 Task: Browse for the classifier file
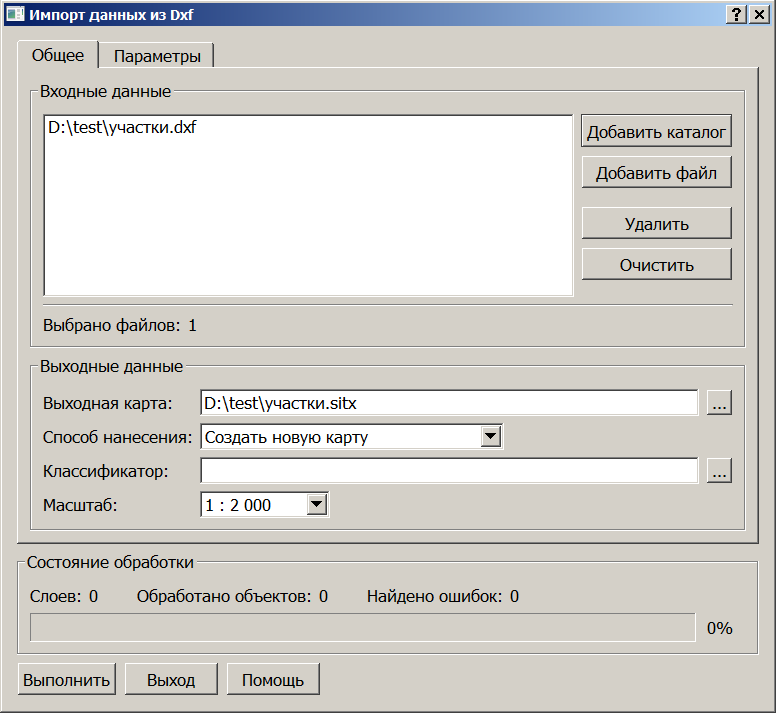tap(719, 471)
